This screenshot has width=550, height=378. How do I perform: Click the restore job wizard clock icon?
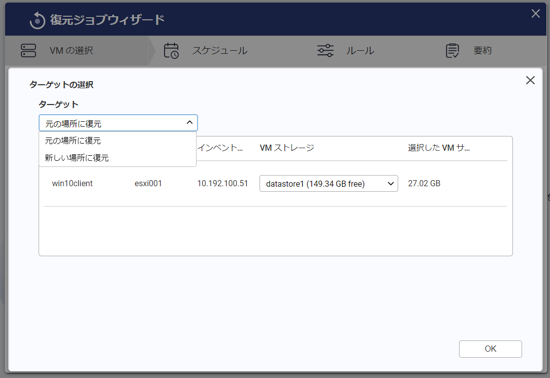tap(37, 20)
